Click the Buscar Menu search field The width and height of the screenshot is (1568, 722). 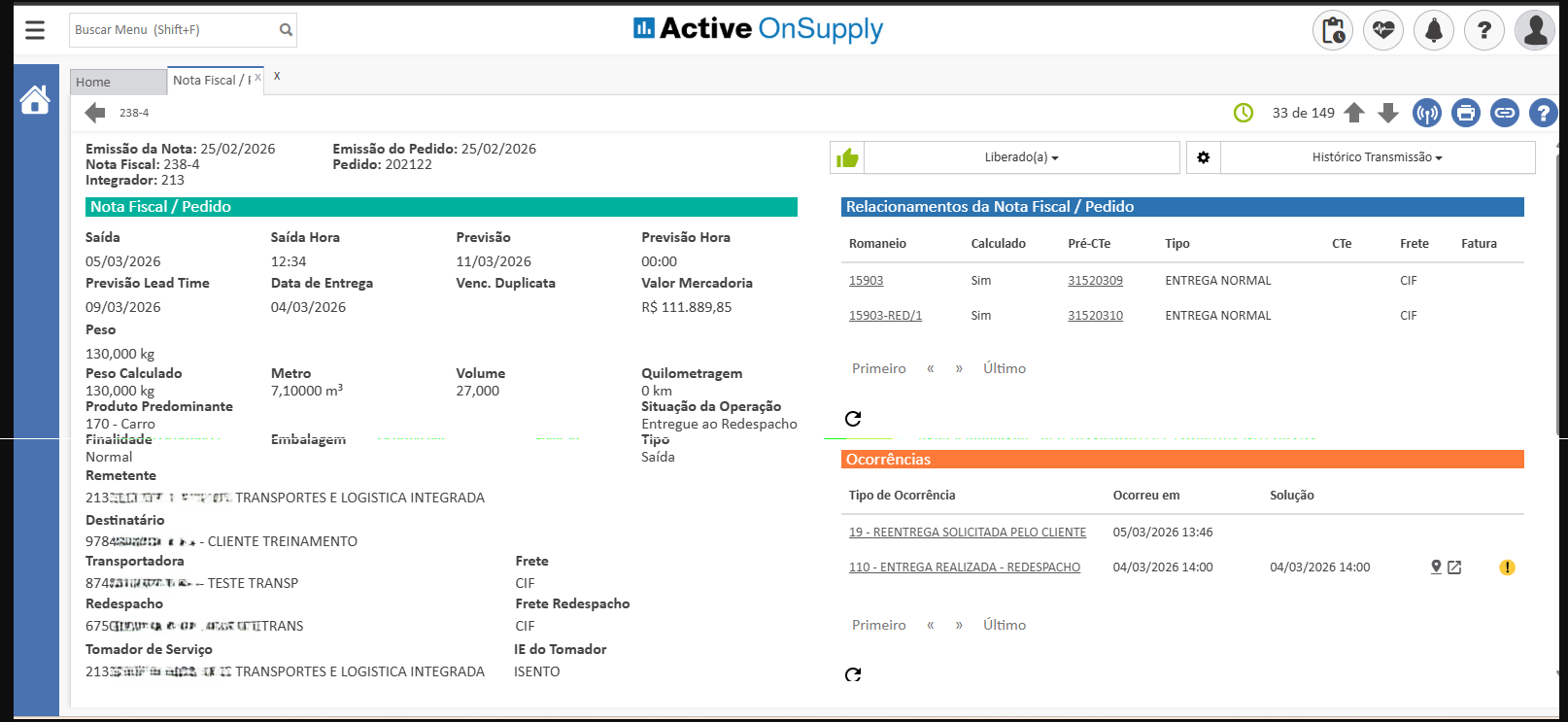(173, 30)
